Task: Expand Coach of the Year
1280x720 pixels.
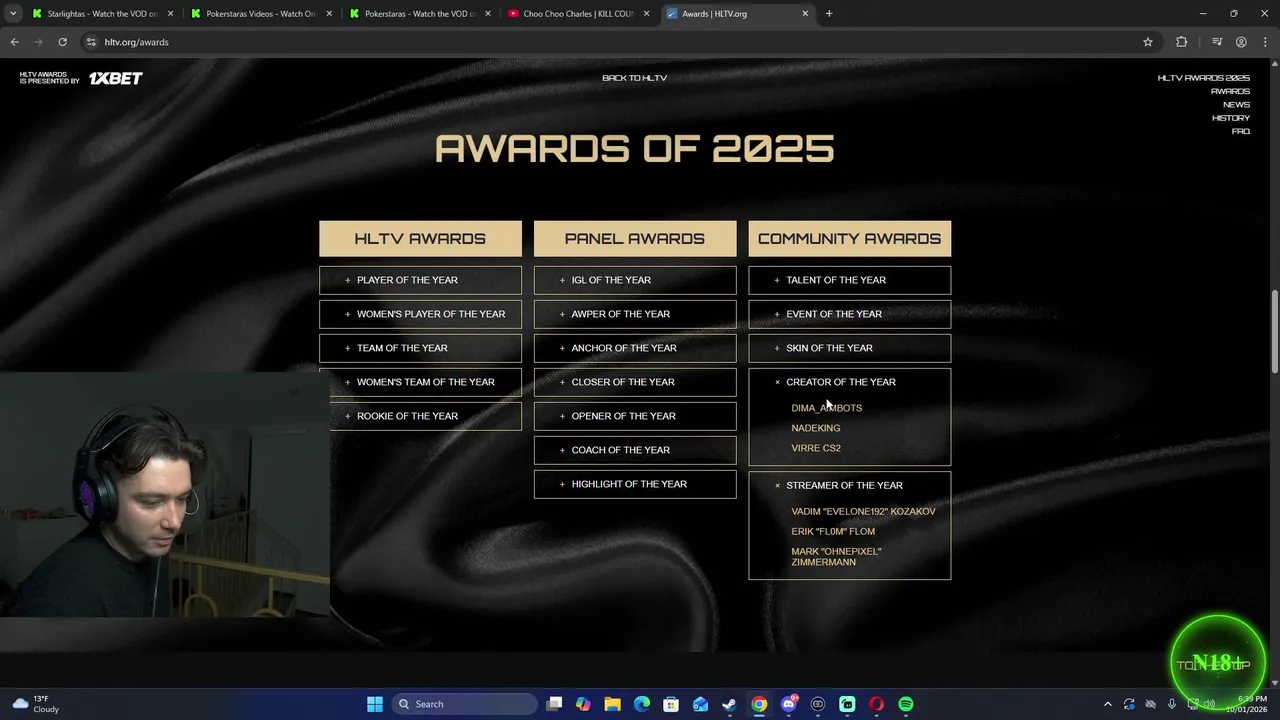Action: [635, 450]
